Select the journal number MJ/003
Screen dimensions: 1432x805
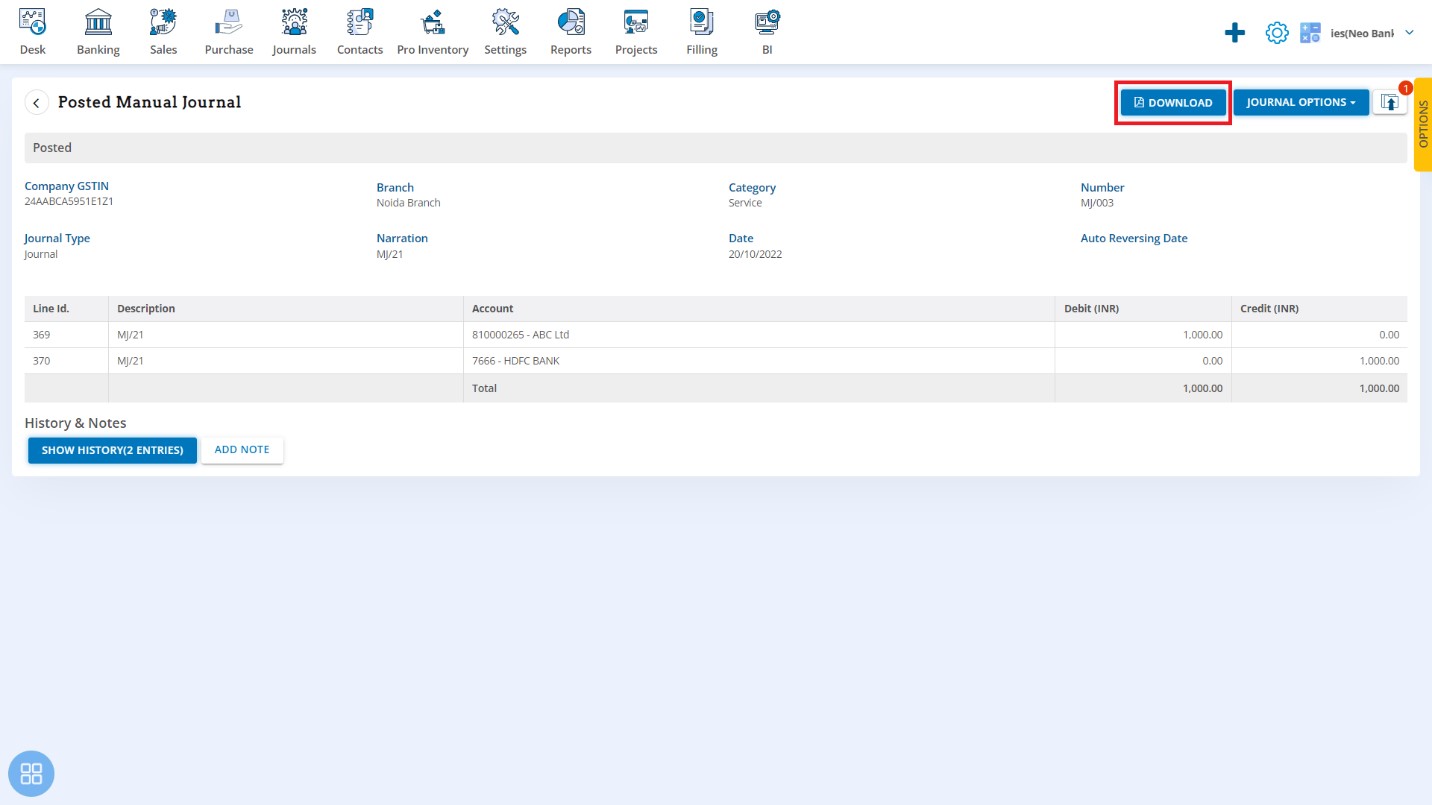click(1097, 203)
